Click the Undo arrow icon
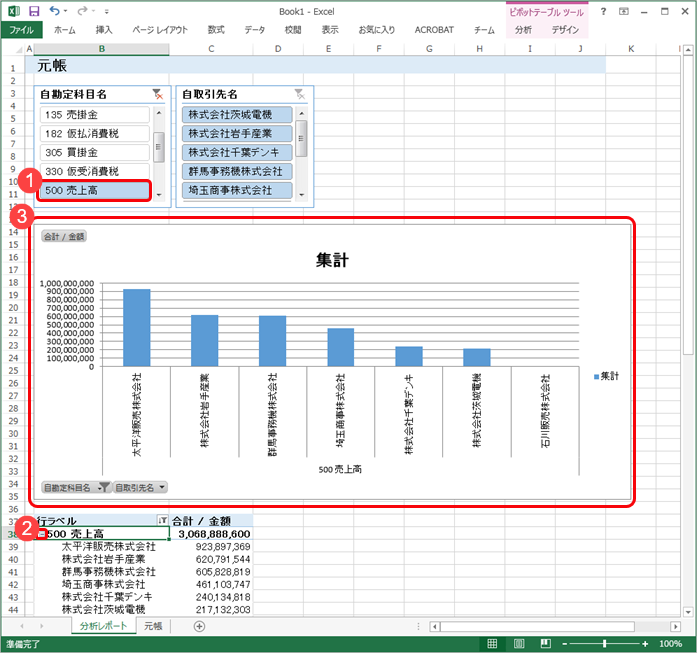This screenshot has height=653, width=697. [x=55, y=10]
